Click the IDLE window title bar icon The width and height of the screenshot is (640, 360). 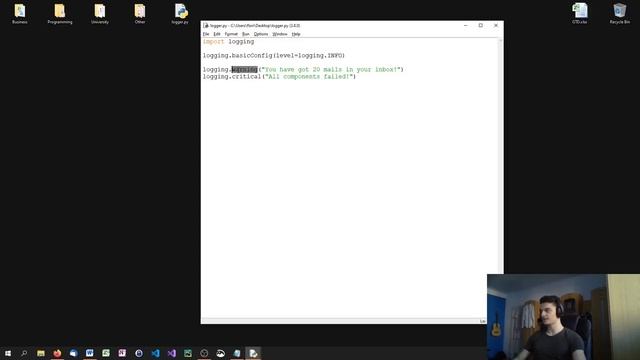coord(206,25)
